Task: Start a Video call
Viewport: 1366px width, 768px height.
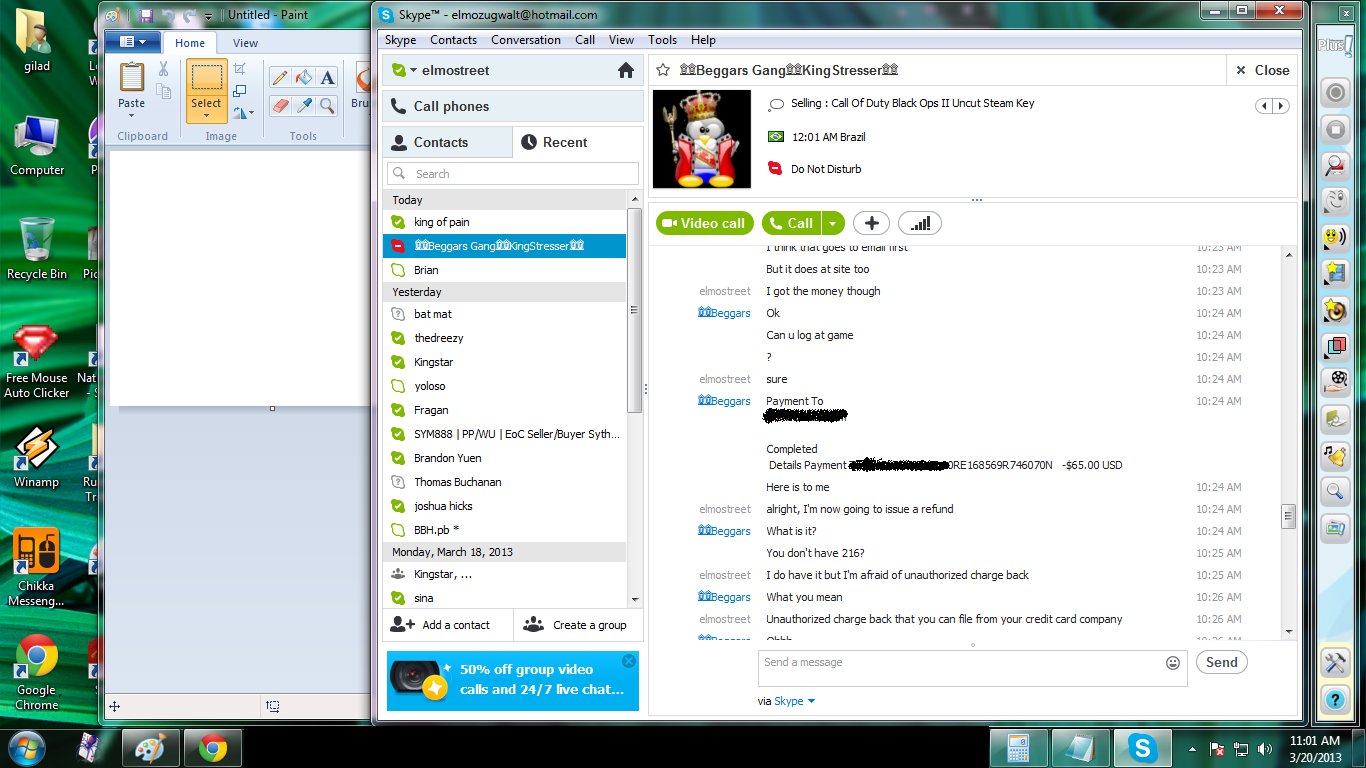Action: [x=704, y=223]
